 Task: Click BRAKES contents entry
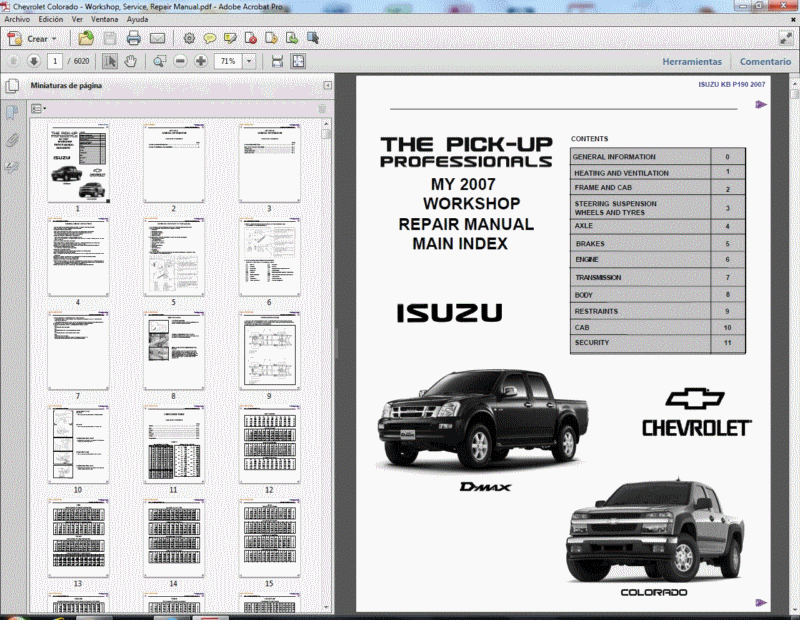pos(590,244)
